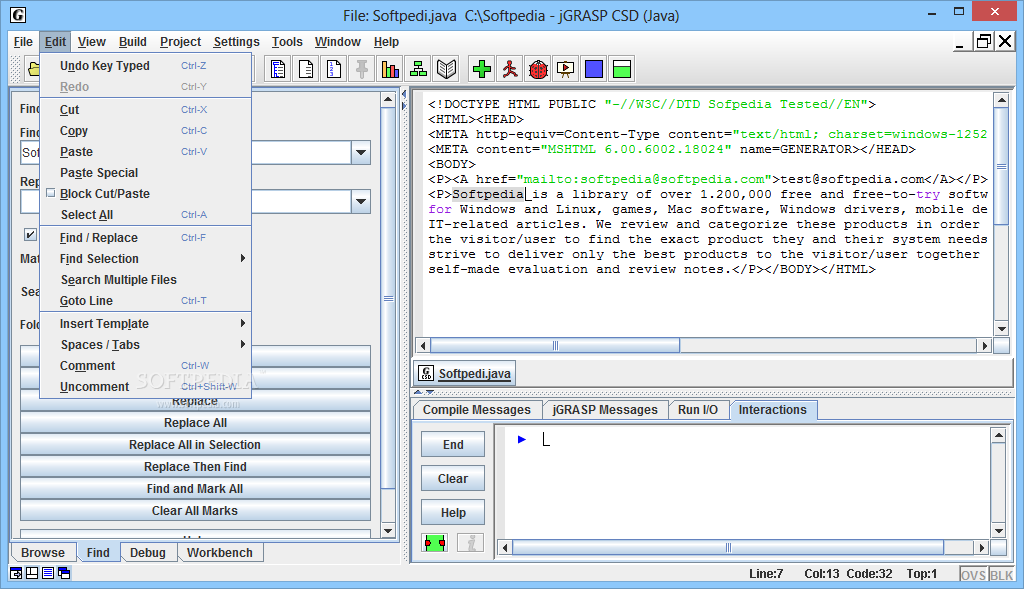Click the Find panel scroll-up arrow

(388, 100)
